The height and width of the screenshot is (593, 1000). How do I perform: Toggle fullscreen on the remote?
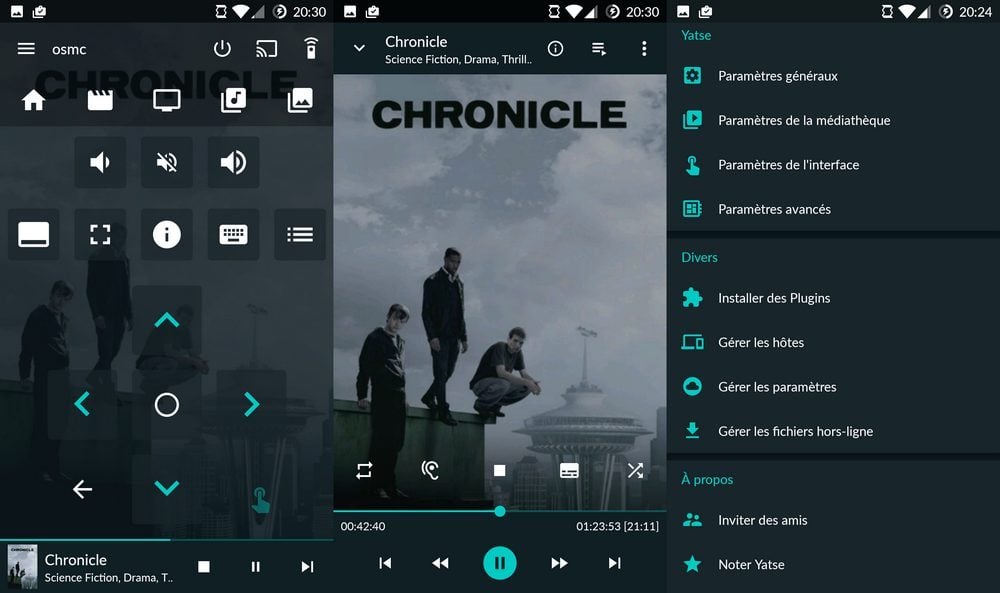100,234
